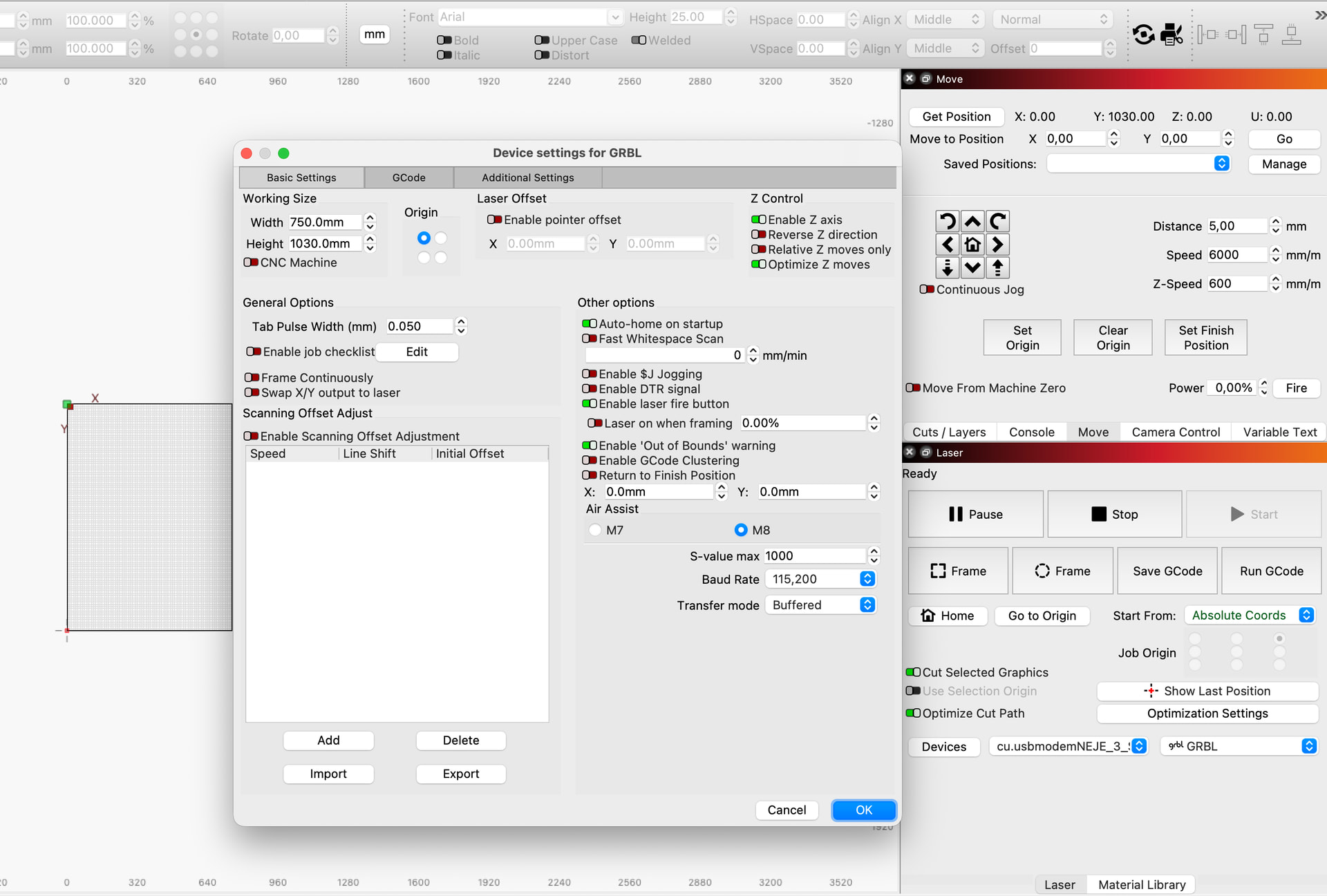Click the Z-axis move down dashed arrow
The width and height of the screenshot is (1327, 896).
(948, 267)
